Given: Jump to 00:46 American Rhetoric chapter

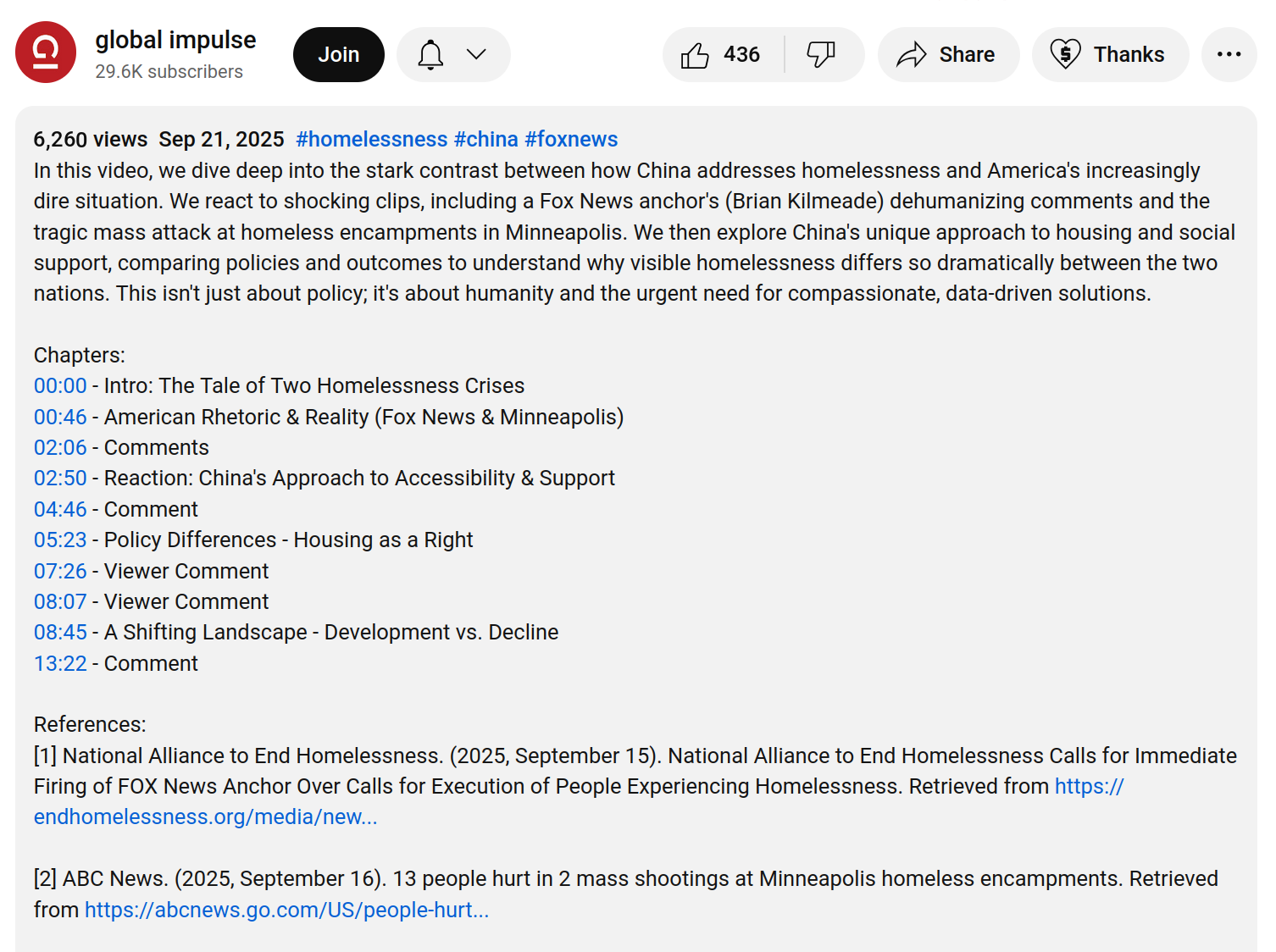Looking at the screenshot, I should click(60, 418).
